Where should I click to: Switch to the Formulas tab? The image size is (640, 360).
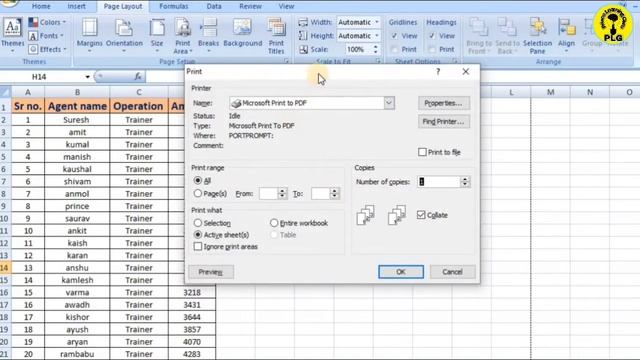click(173, 6)
